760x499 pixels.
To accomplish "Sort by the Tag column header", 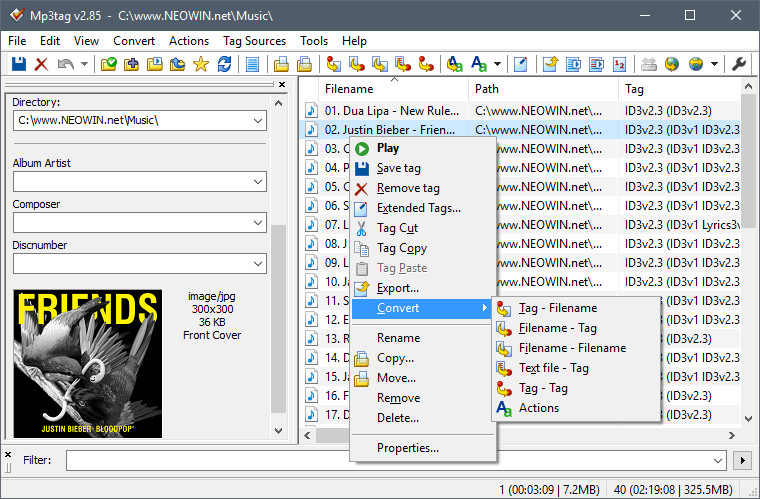I will coord(680,89).
